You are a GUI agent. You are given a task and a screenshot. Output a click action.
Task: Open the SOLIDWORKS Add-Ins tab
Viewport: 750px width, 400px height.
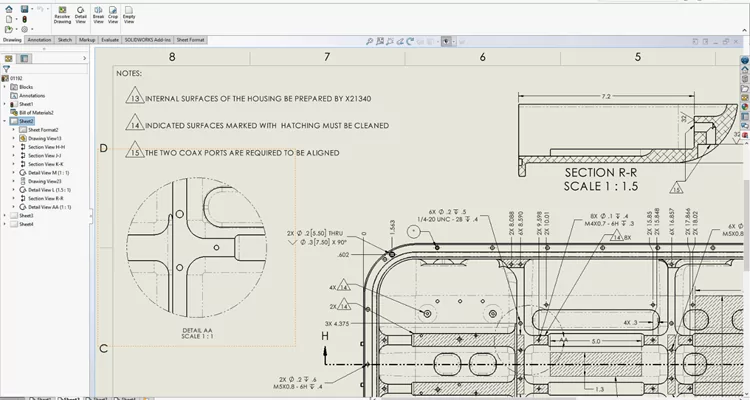pos(147,40)
